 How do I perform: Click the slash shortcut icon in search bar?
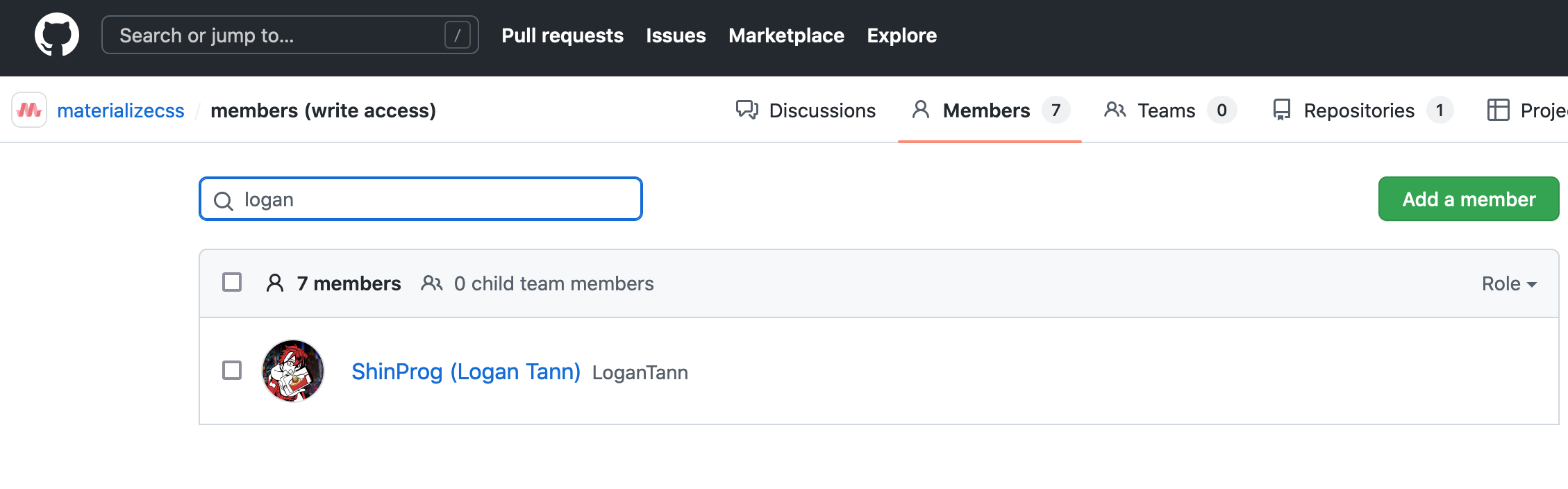pyautogui.click(x=457, y=35)
